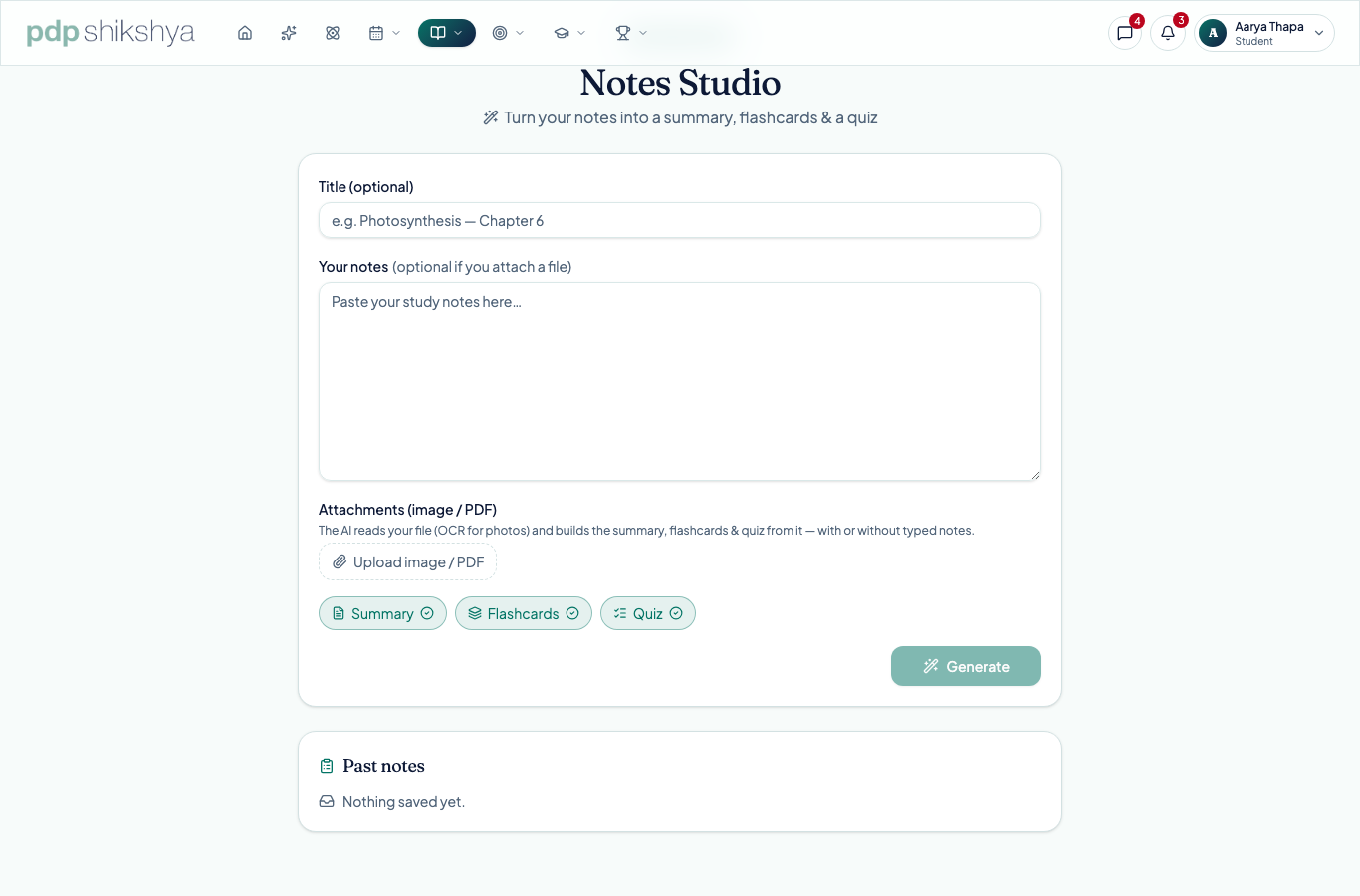Open the trophy icon menu
Image resolution: width=1360 pixels, height=896 pixels.
point(623,33)
